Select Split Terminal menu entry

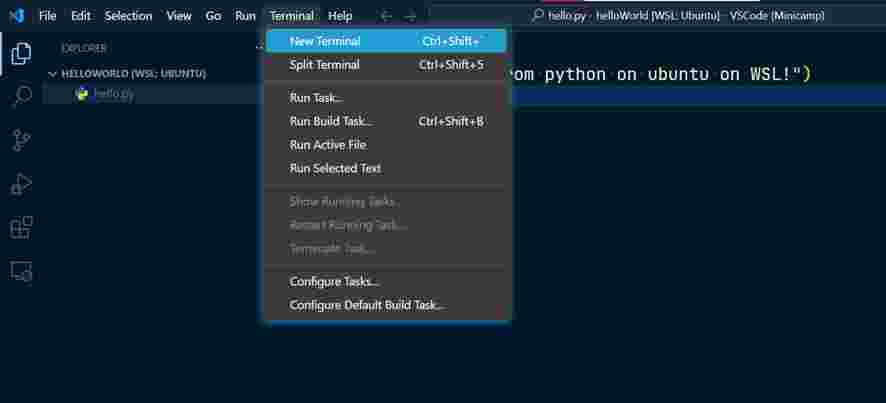click(x=325, y=65)
